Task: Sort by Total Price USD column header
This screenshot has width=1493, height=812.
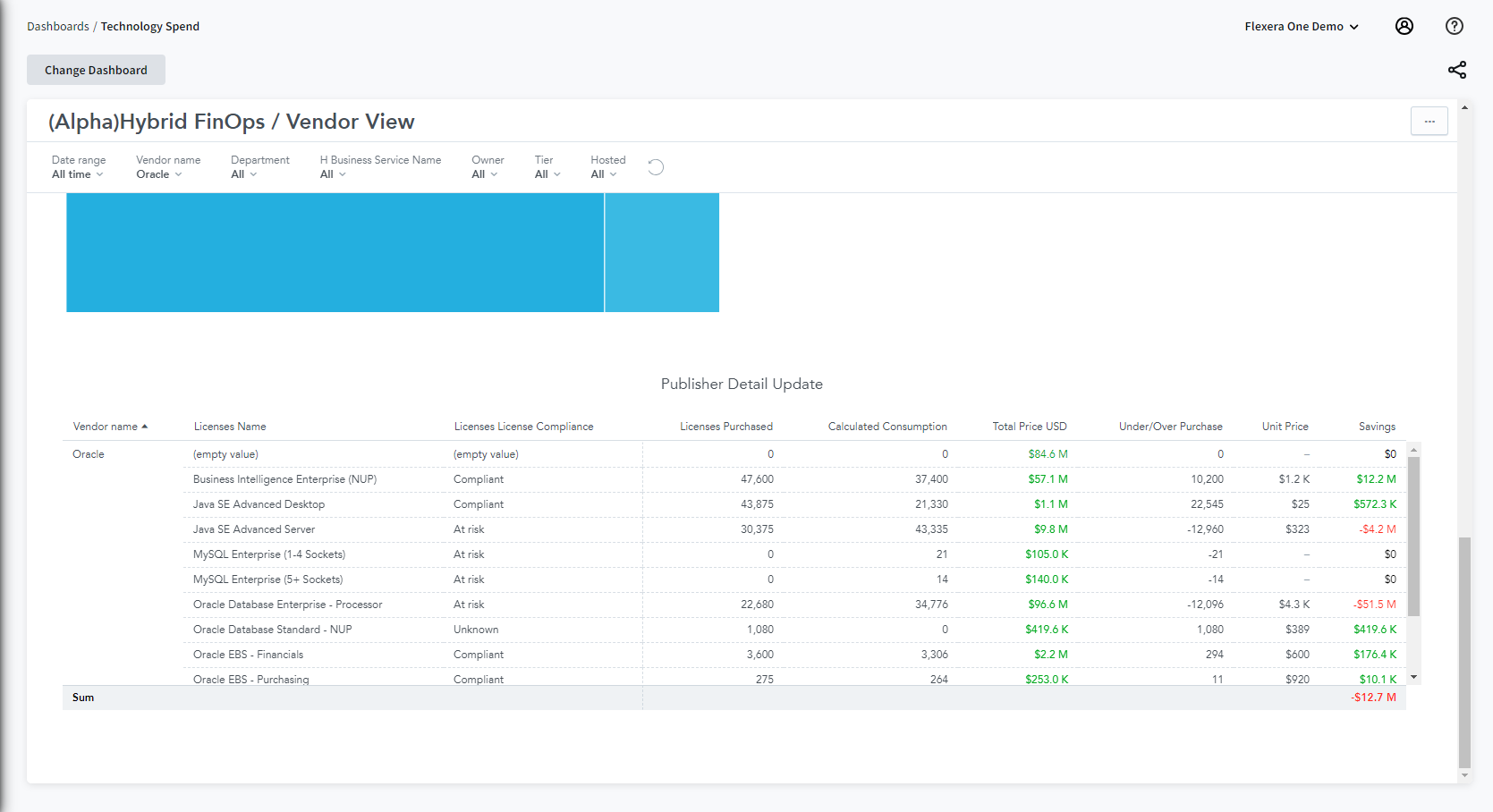Action: pyautogui.click(x=1029, y=427)
